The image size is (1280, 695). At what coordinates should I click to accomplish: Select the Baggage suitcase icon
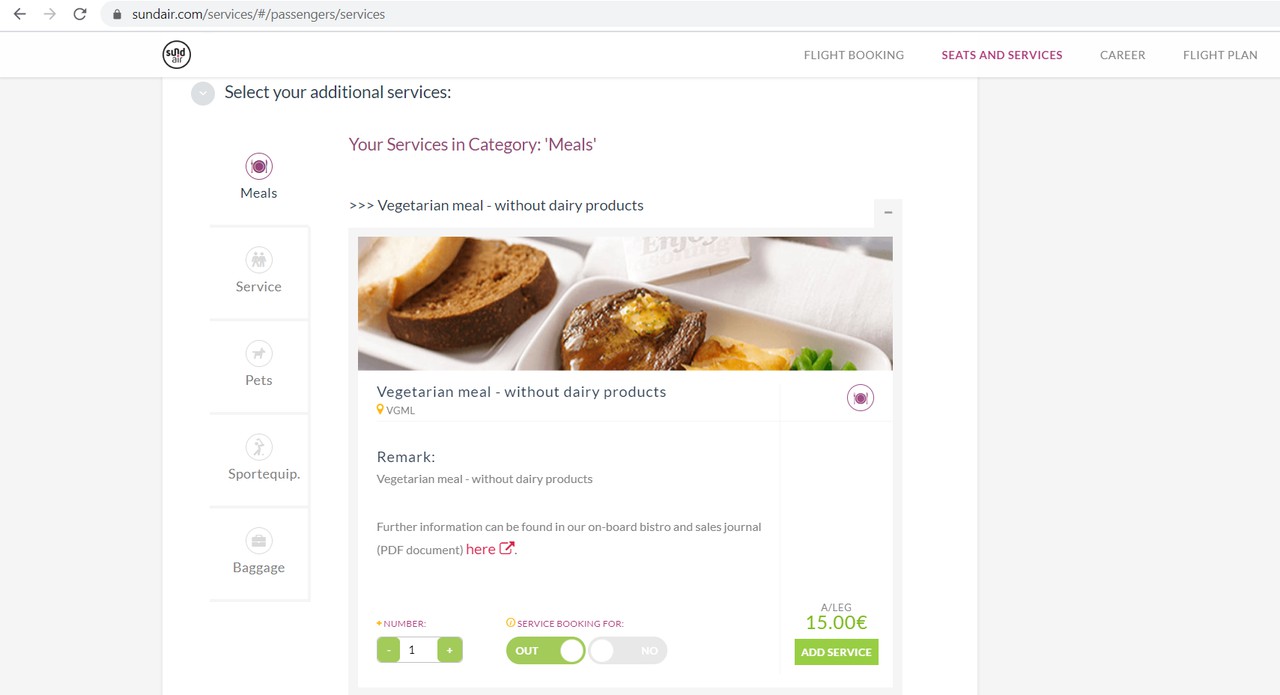click(259, 541)
